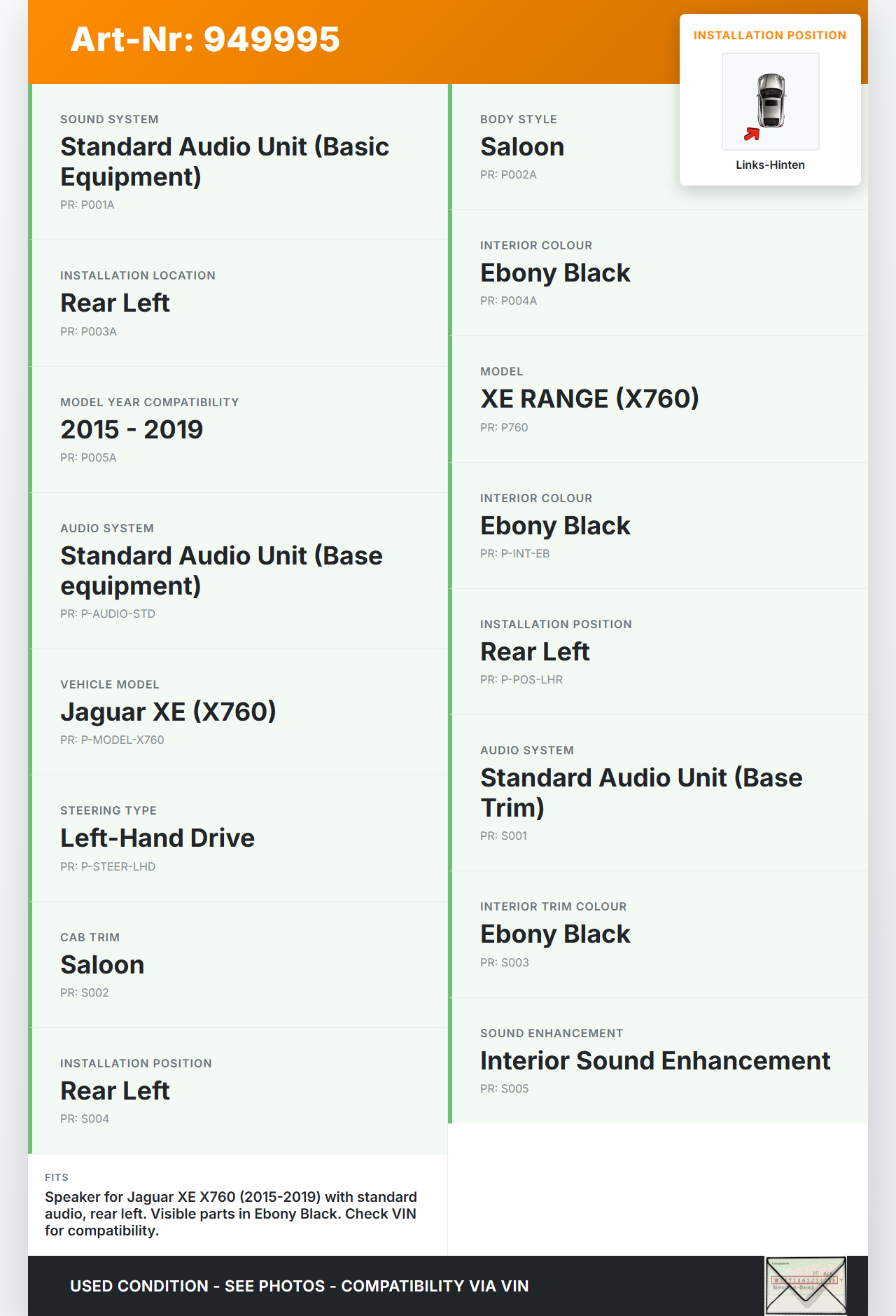Click the PR: S002 cab trim code

(x=85, y=993)
